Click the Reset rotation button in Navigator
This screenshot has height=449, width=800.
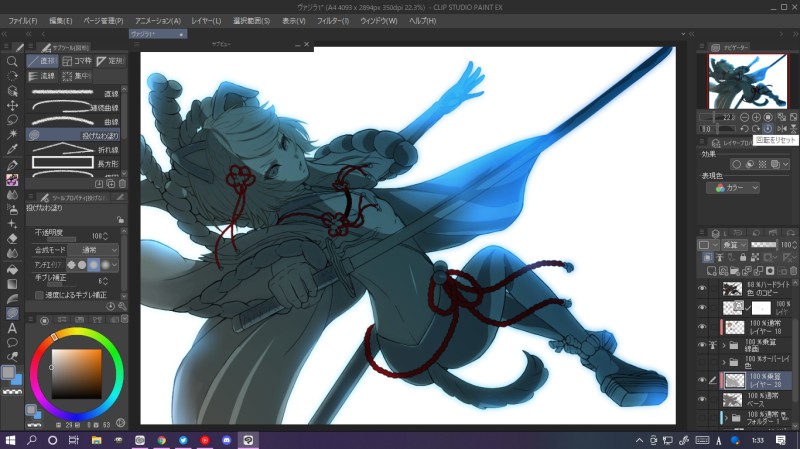(767, 129)
